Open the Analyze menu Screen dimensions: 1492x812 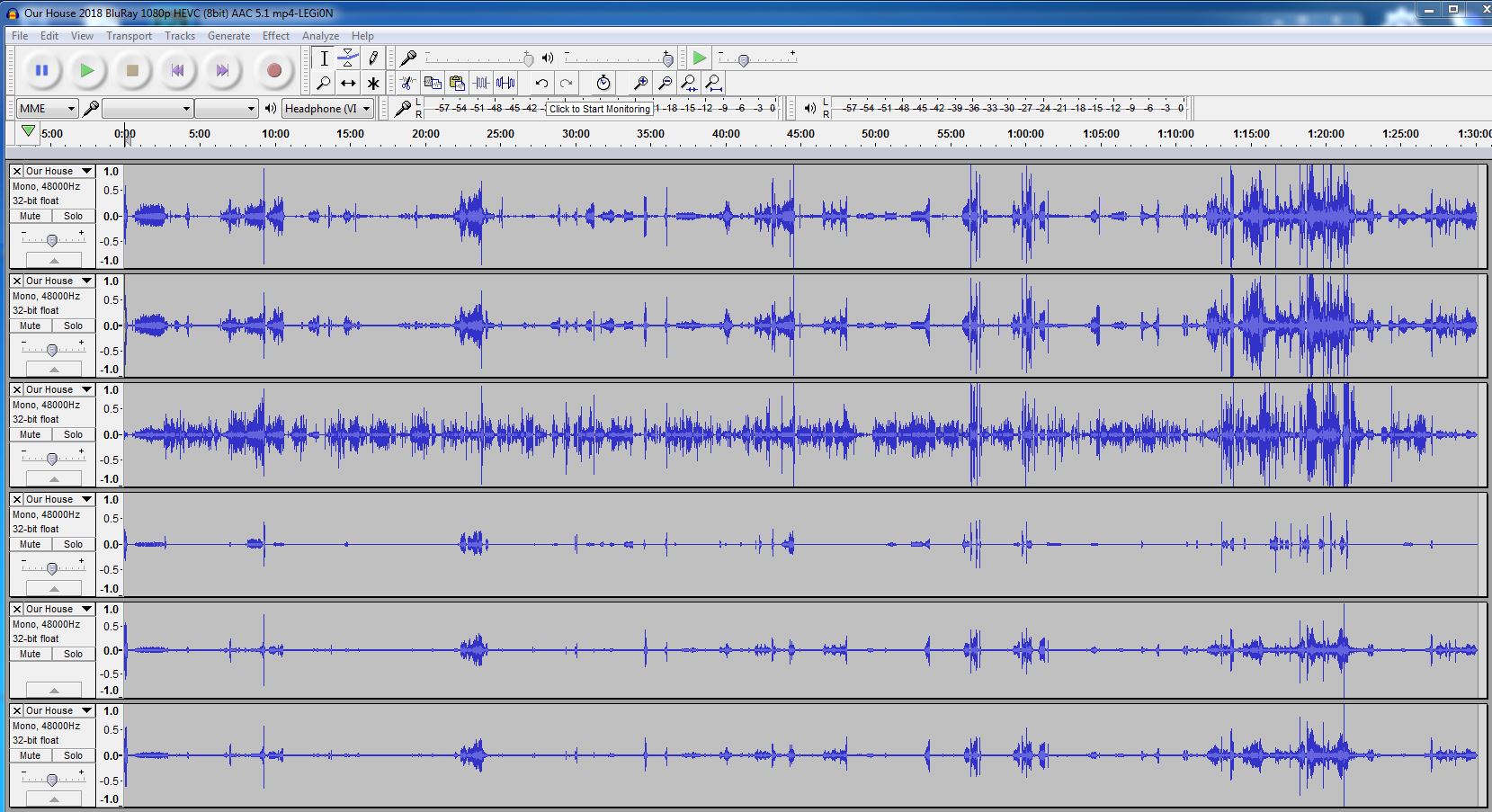[x=320, y=36]
